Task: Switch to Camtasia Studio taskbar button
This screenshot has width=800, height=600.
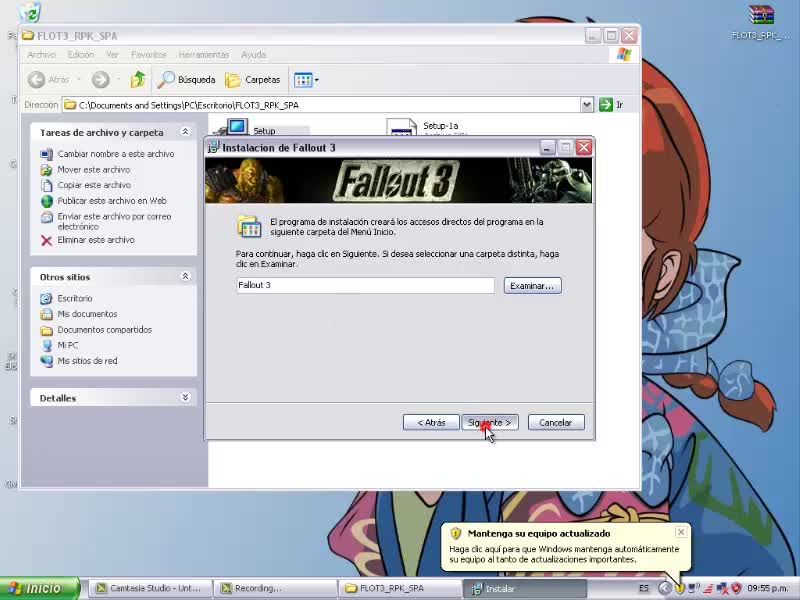Action: click(151, 588)
